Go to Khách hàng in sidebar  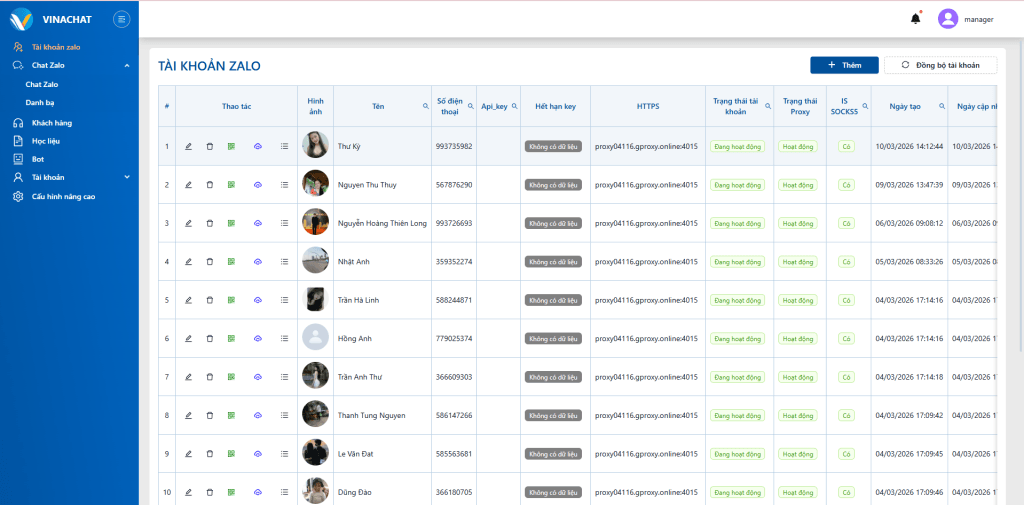tap(51, 123)
